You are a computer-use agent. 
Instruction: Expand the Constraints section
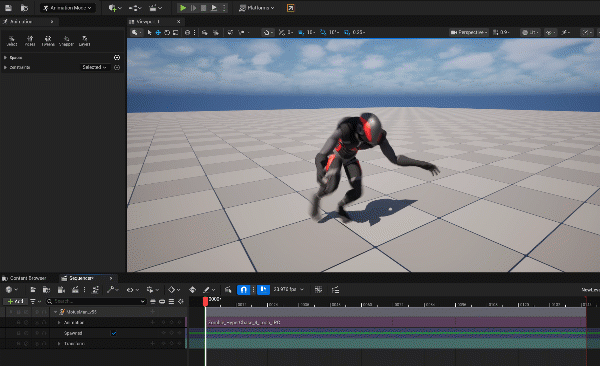5,67
